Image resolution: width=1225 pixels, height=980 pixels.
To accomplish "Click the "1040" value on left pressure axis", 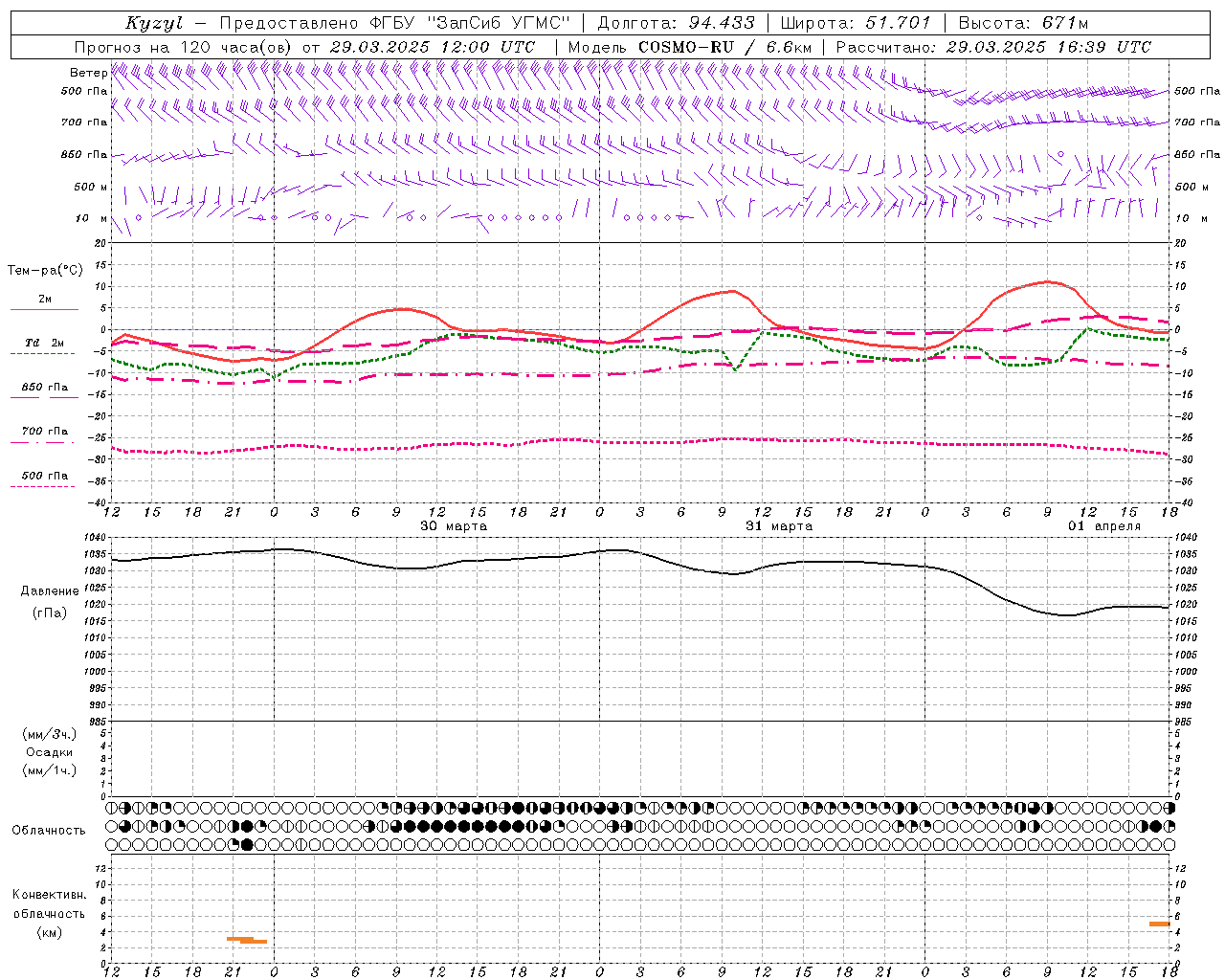I will tap(93, 538).
